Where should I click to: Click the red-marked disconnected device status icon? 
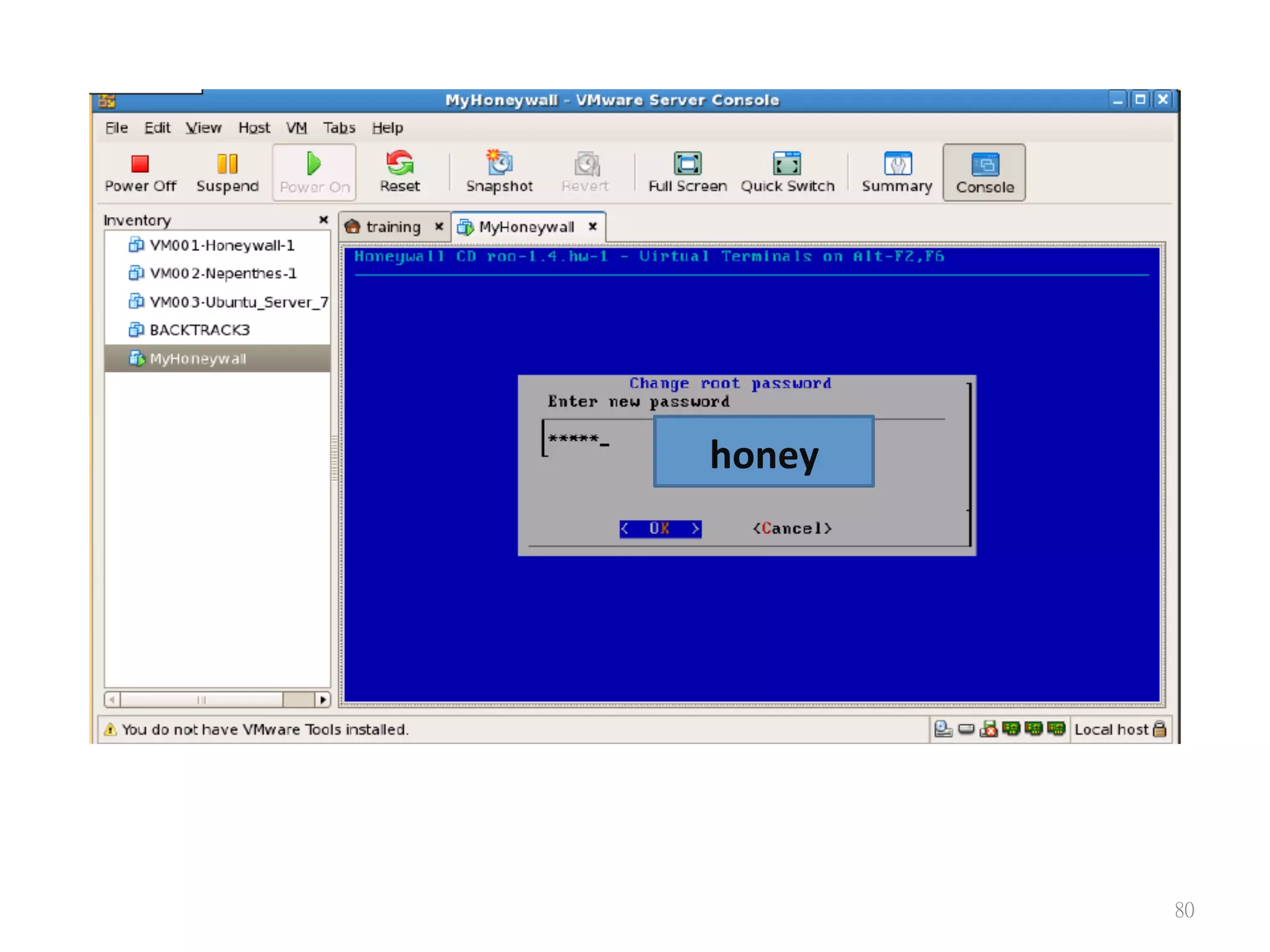(x=988, y=729)
